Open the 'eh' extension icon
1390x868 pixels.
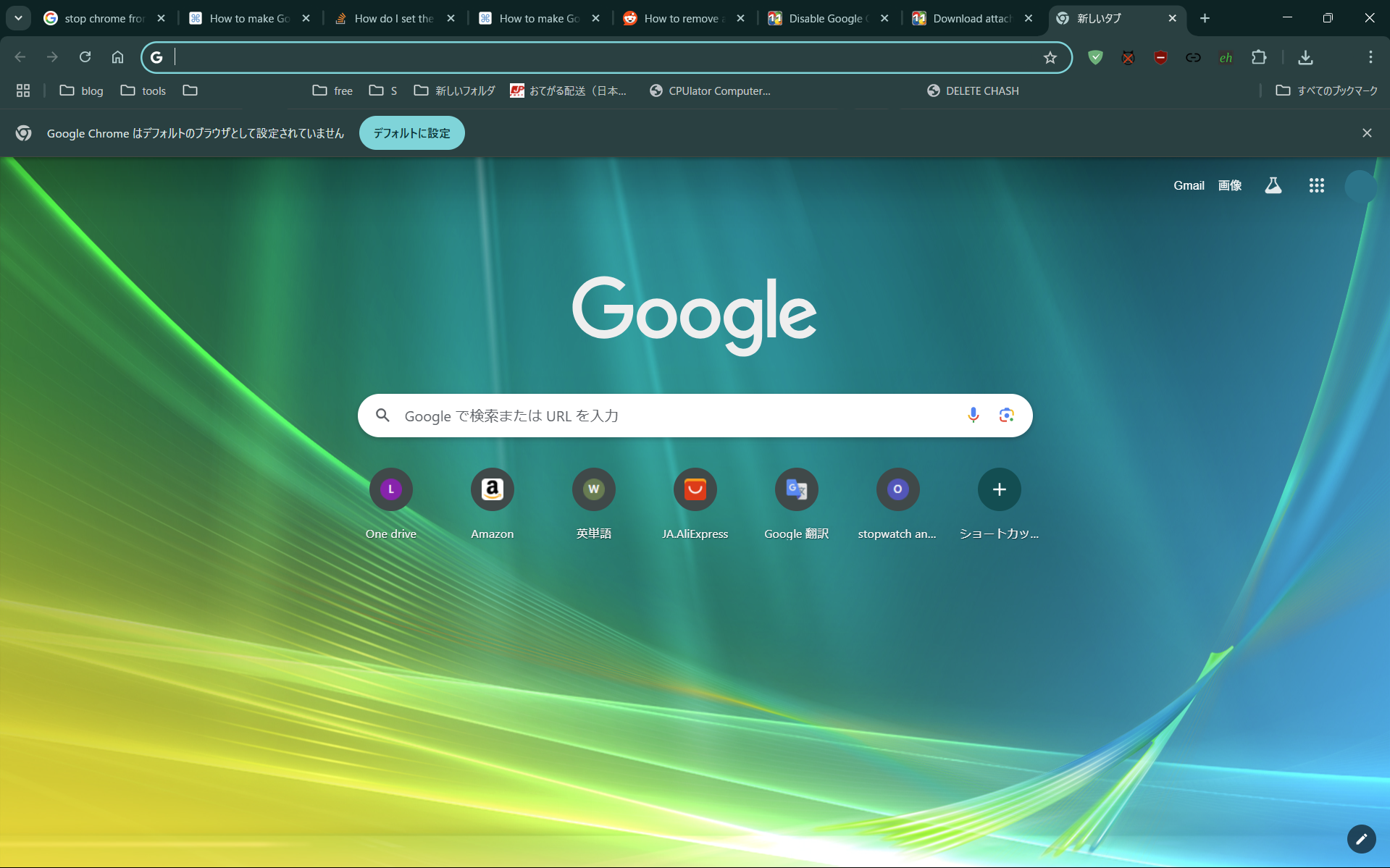pos(1226,57)
